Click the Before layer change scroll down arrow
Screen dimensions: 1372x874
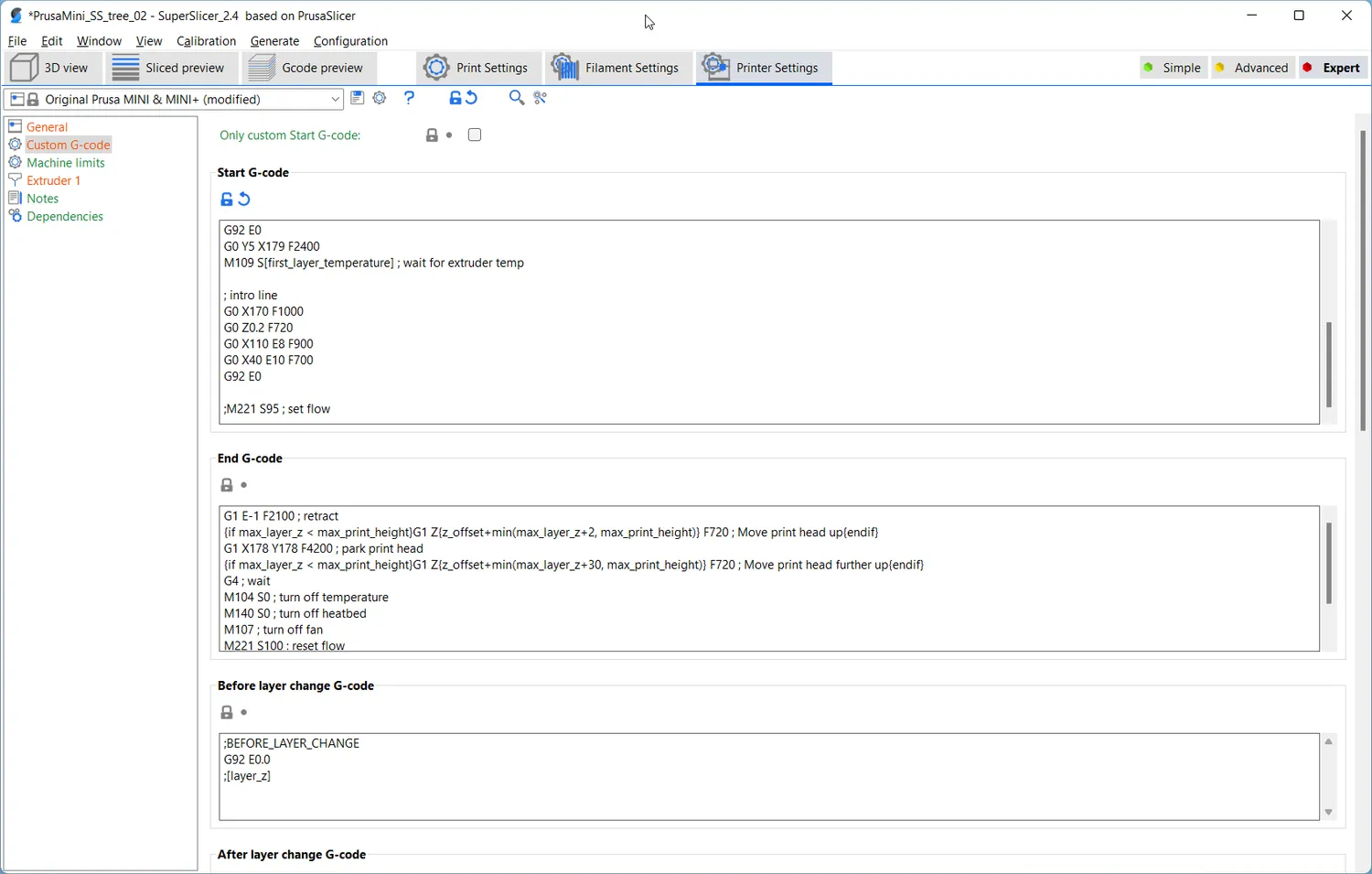click(x=1329, y=813)
